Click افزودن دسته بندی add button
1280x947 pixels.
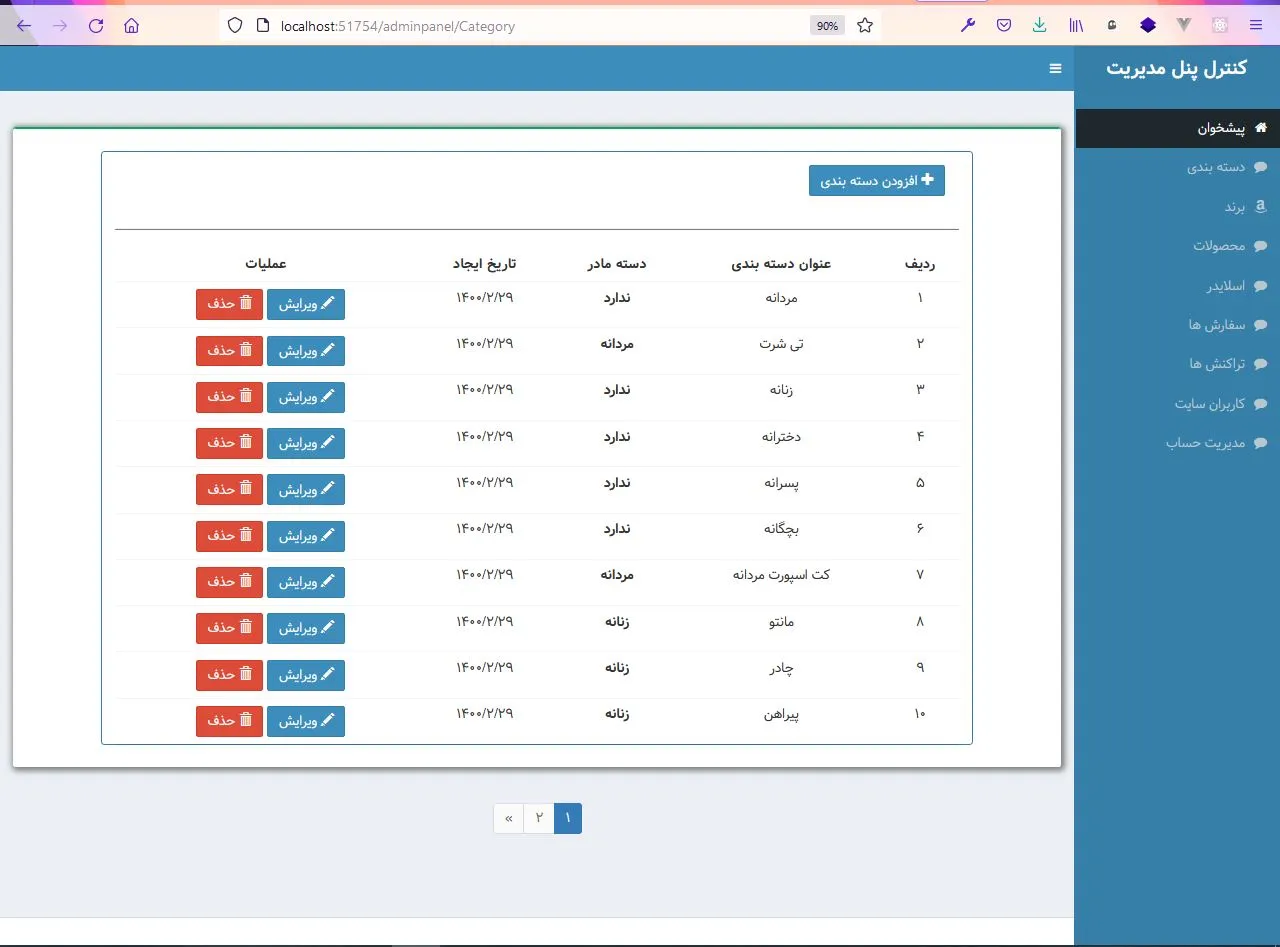pos(876,181)
